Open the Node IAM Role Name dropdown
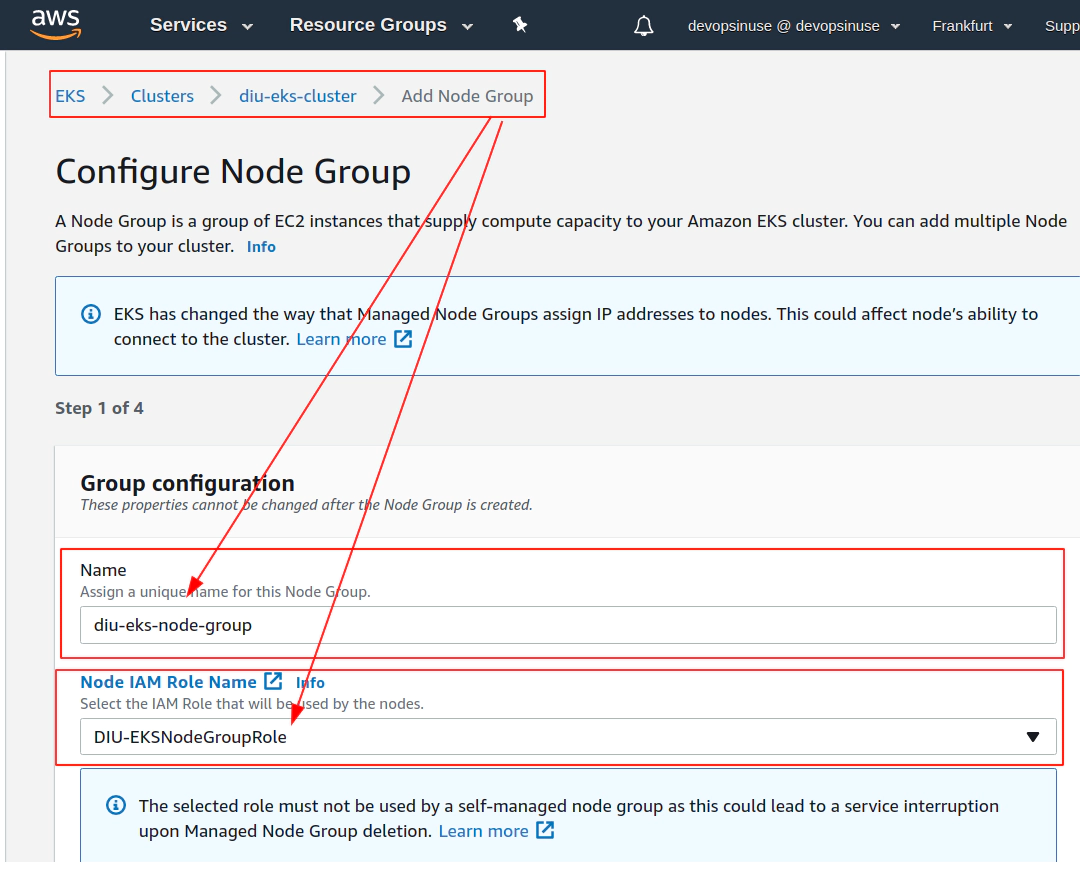 [x=568, y=737]
